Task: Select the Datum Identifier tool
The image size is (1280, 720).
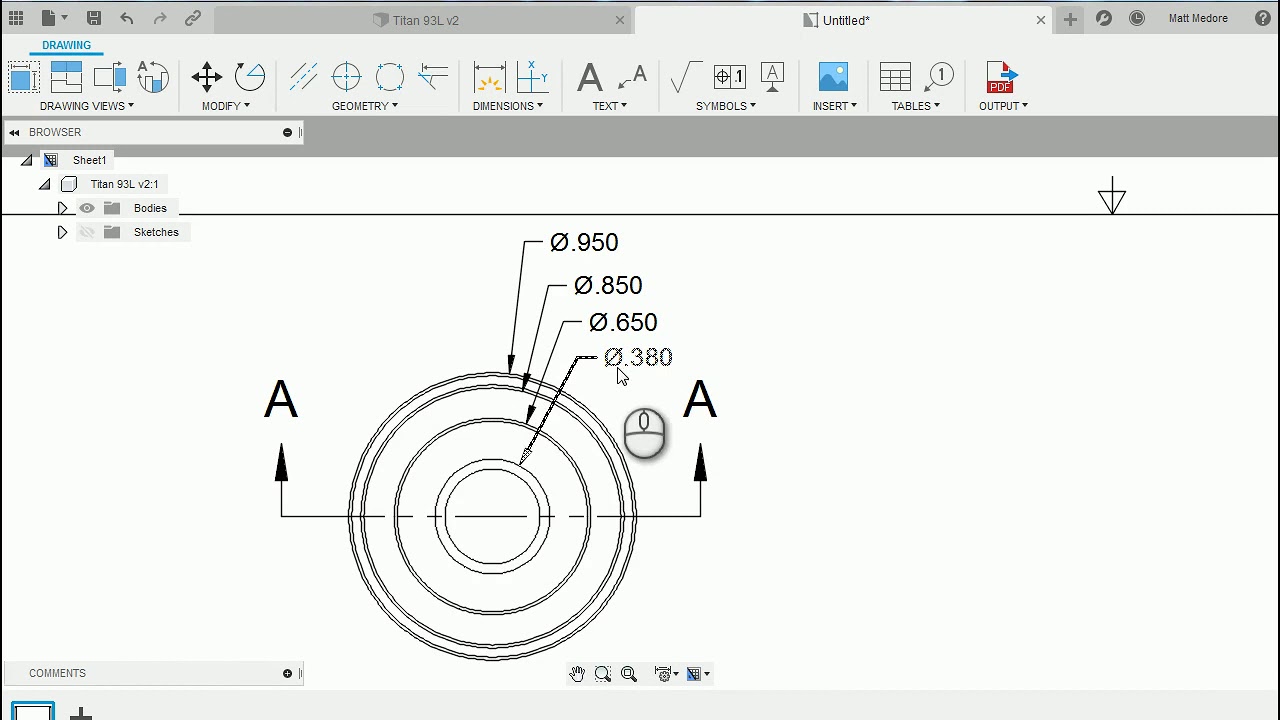Action: [x=772, y=77]
